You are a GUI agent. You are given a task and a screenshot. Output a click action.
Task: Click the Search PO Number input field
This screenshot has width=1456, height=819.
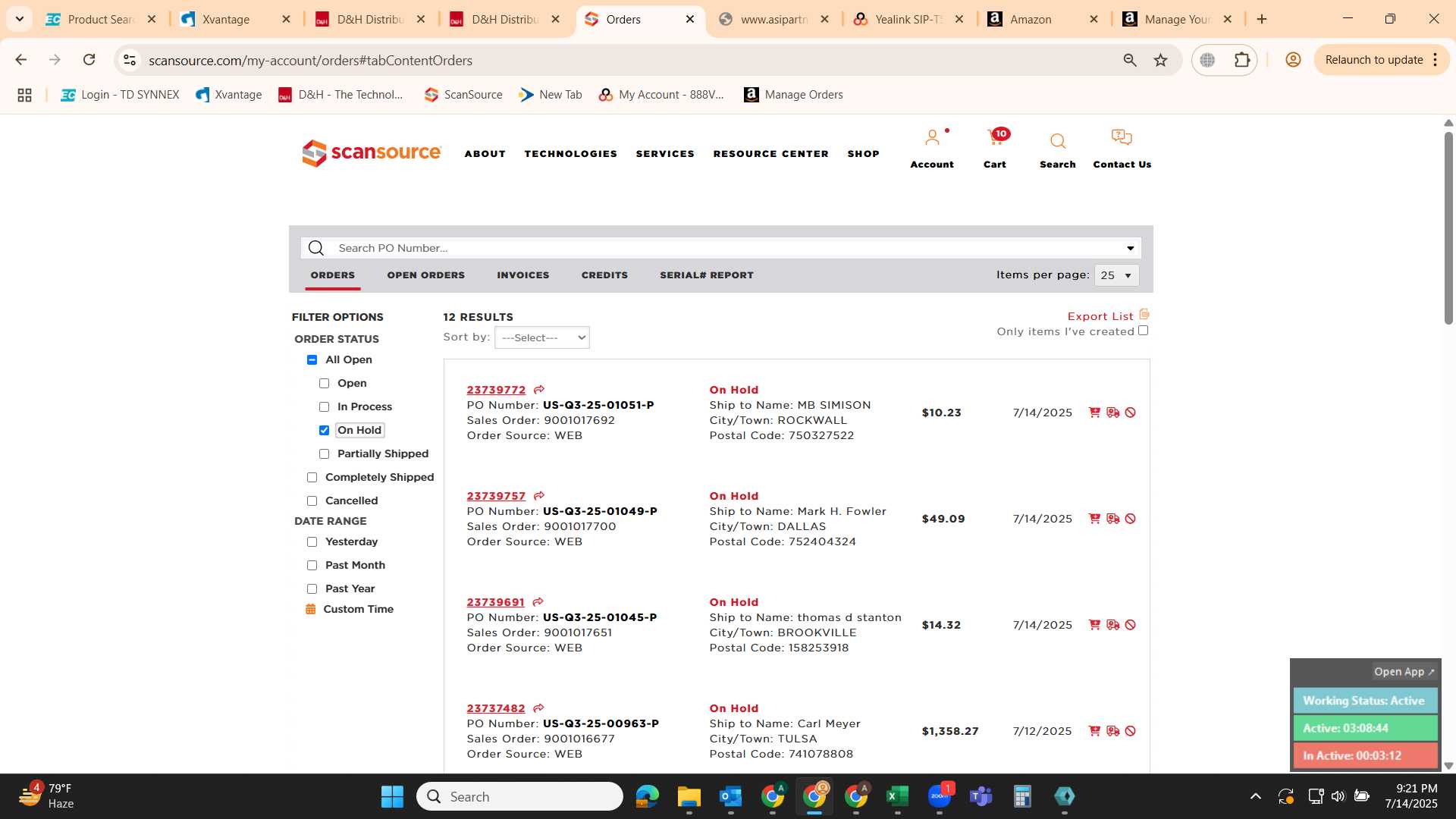720,248
